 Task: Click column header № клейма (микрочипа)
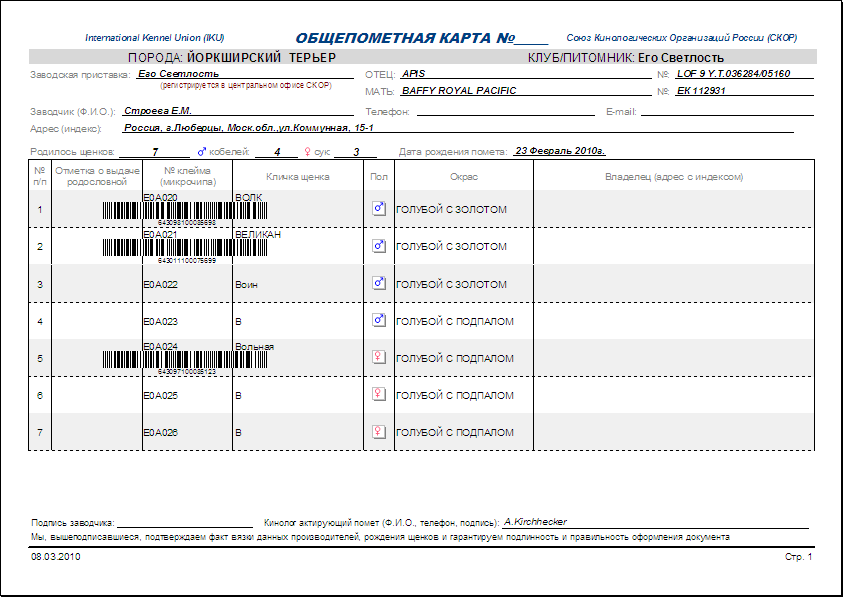tap(188, 176)
